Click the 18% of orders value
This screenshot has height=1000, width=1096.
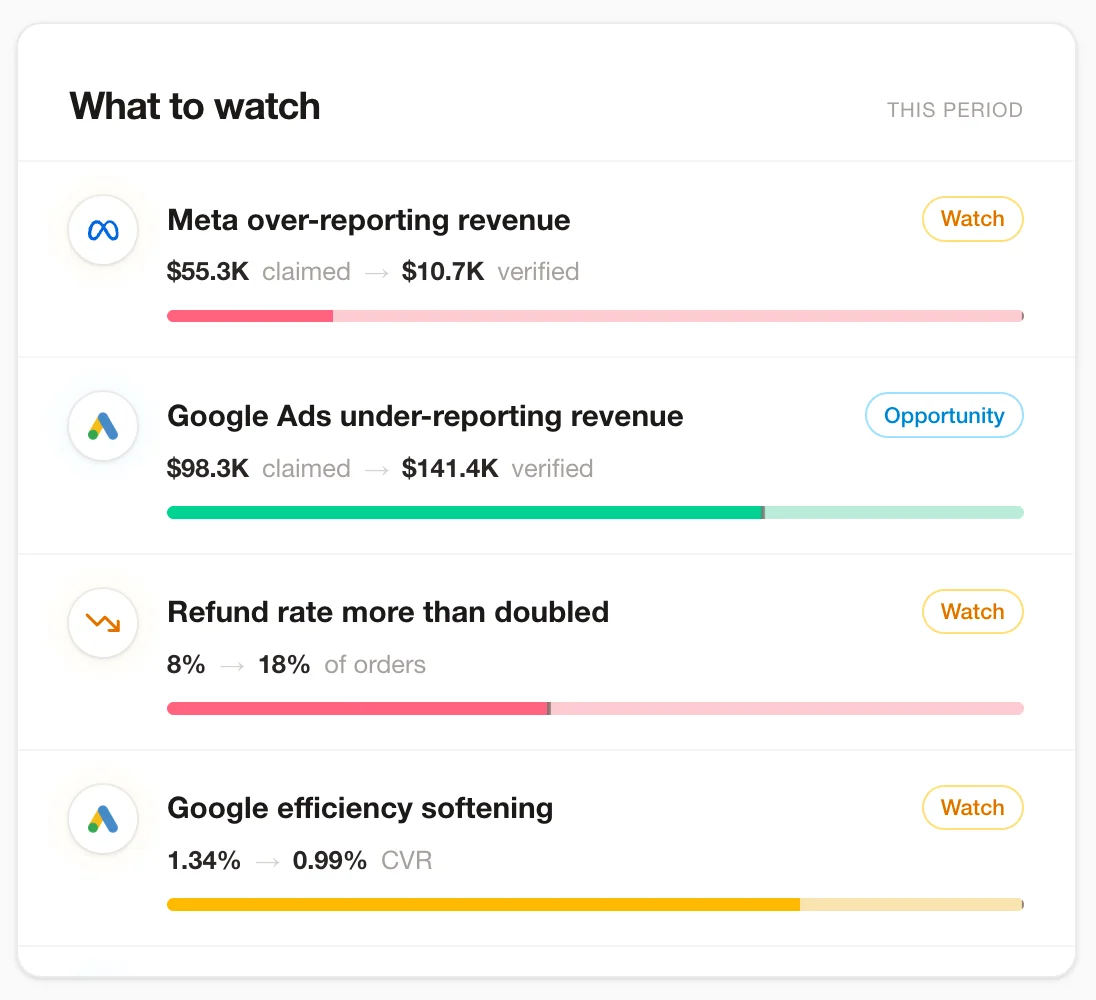point(284,665)
